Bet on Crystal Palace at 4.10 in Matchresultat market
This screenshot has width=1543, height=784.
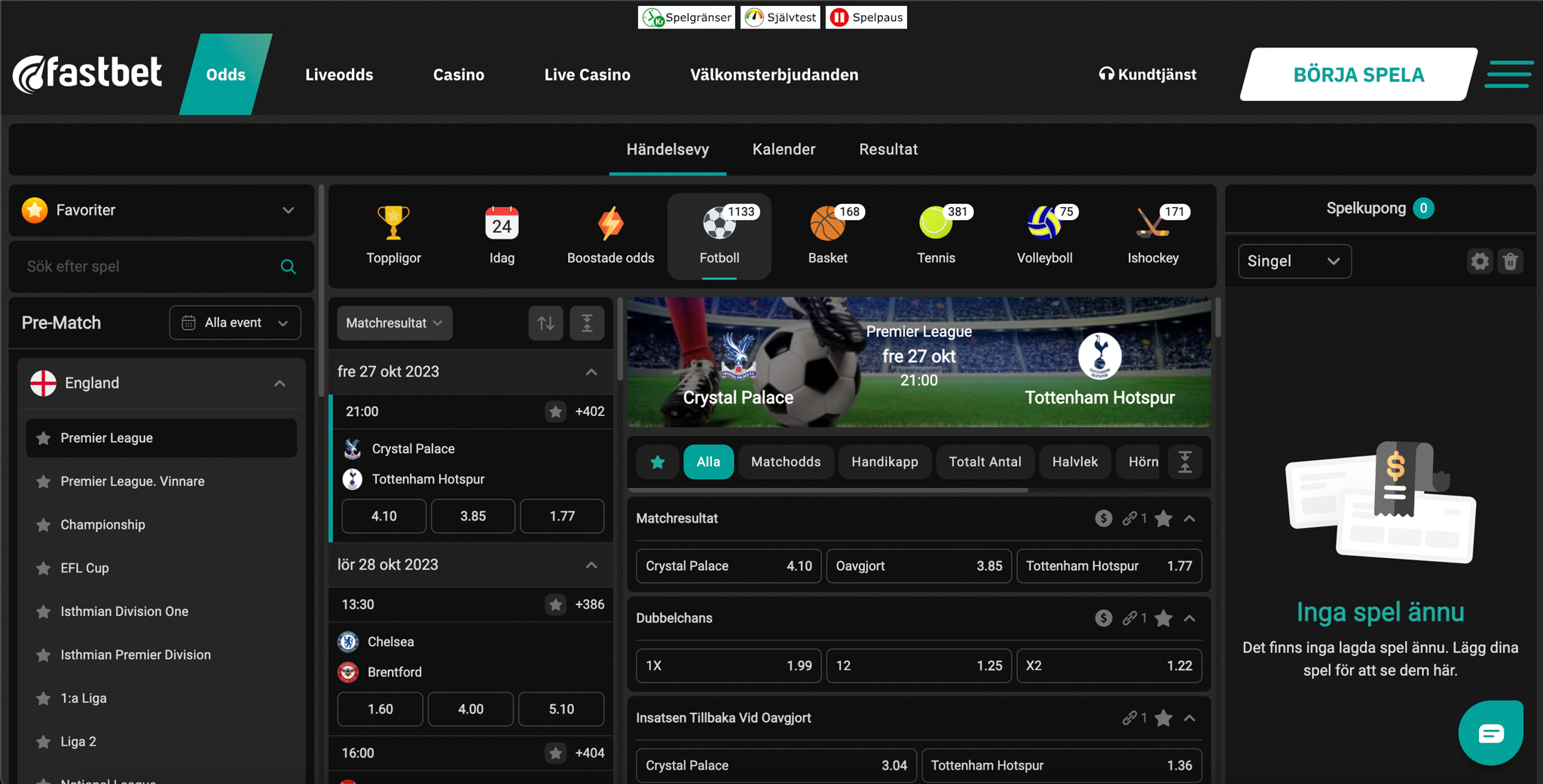pos(728,566)
